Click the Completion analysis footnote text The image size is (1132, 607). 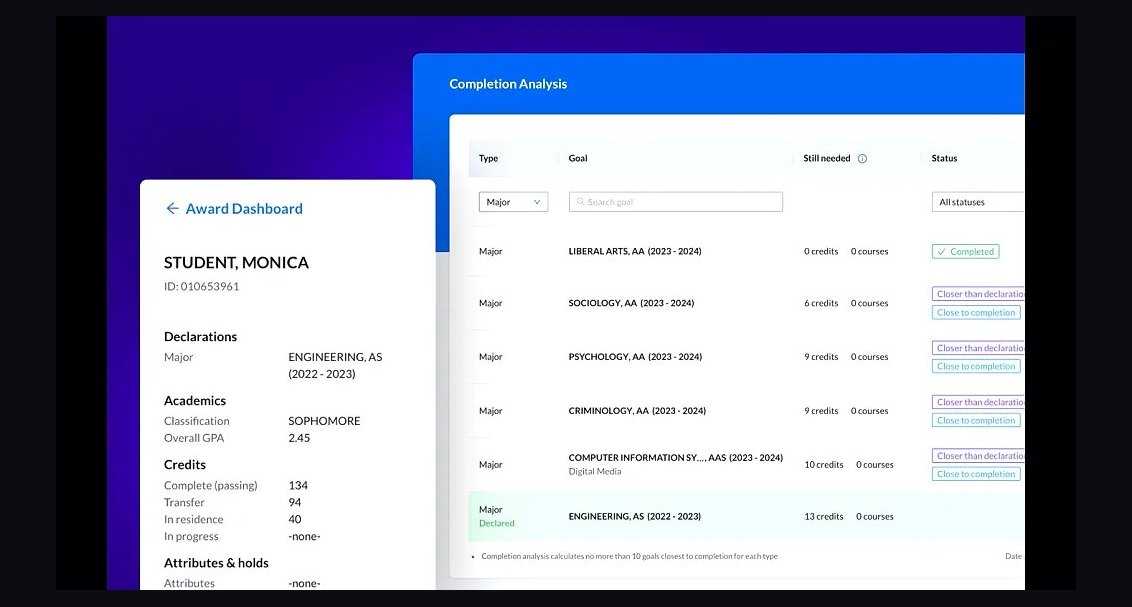pyautogui.click(x=630, y=556)
